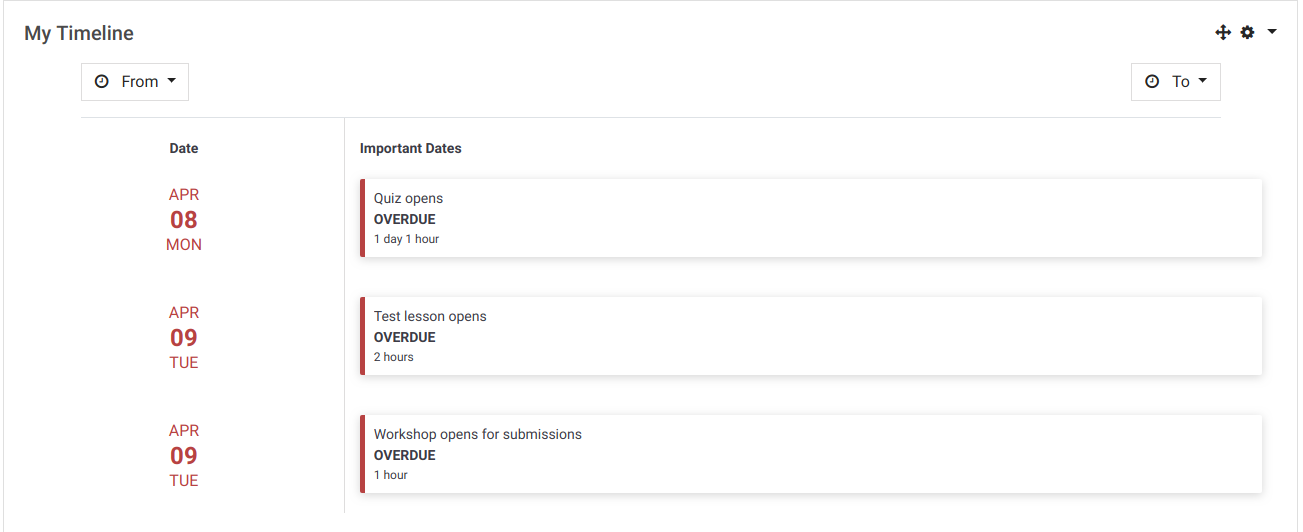Click 1 day 1 hour overdue text
1303x532 pixels.
407,239
